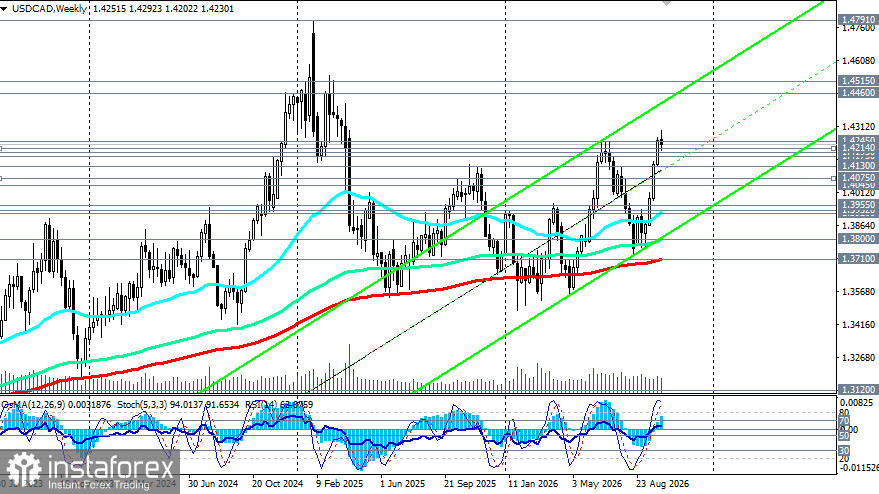Click the 23 Aug 2026 date label
The width and height of the screenshot is (879, 494).
[663, 483]
